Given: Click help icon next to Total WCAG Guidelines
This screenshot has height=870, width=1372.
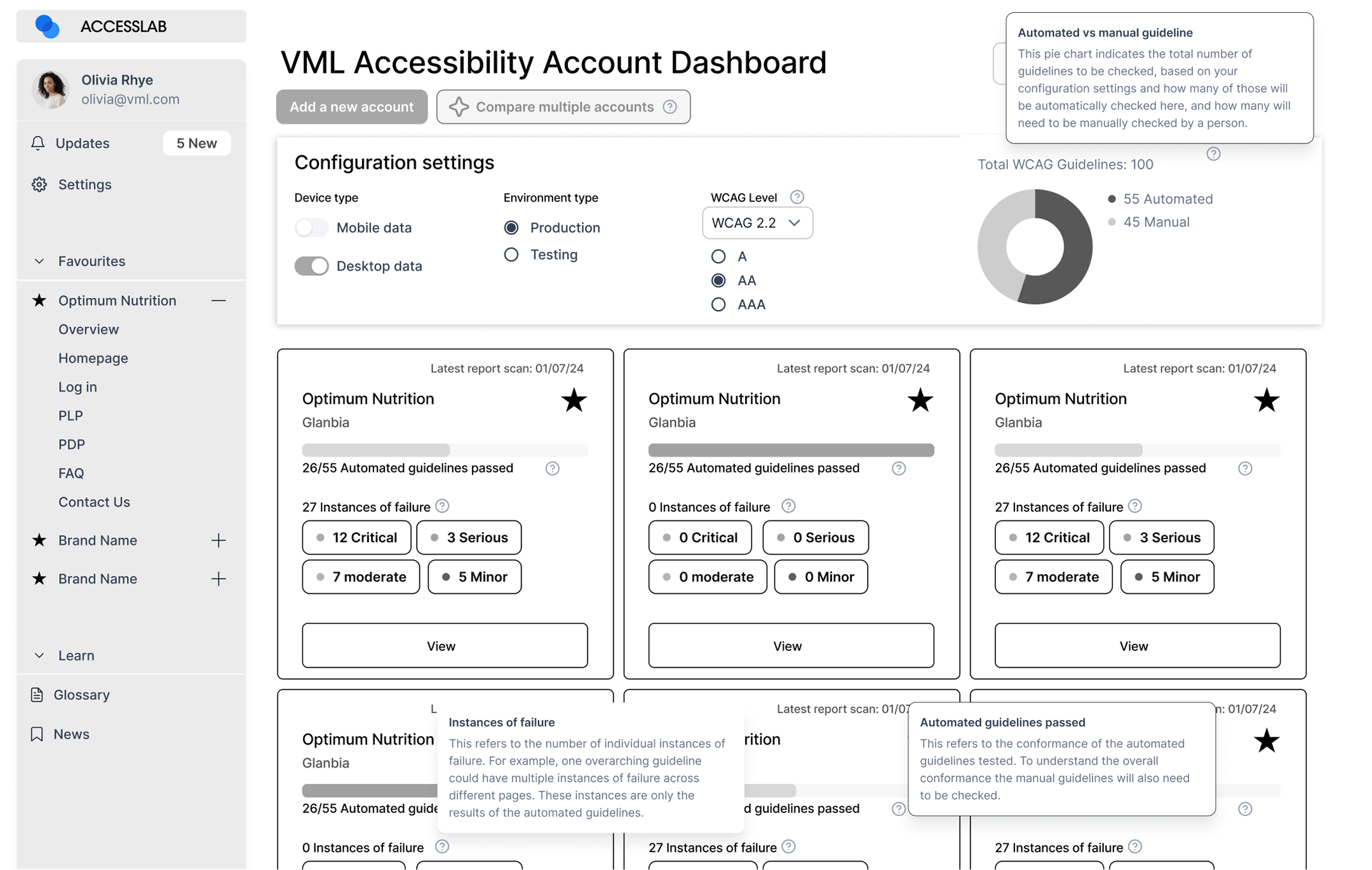Looking at the screenshot, I should click(1213, 154).
